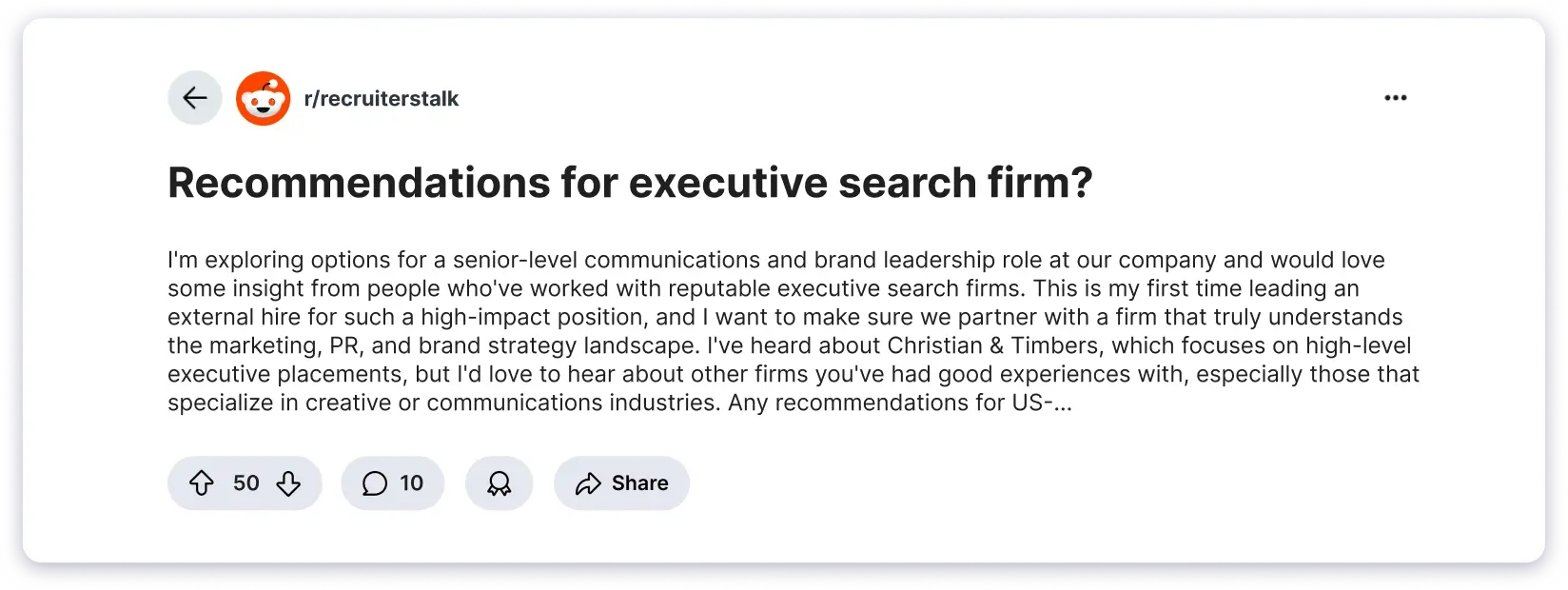Click the comment count showing 10

tap(413, 482)
